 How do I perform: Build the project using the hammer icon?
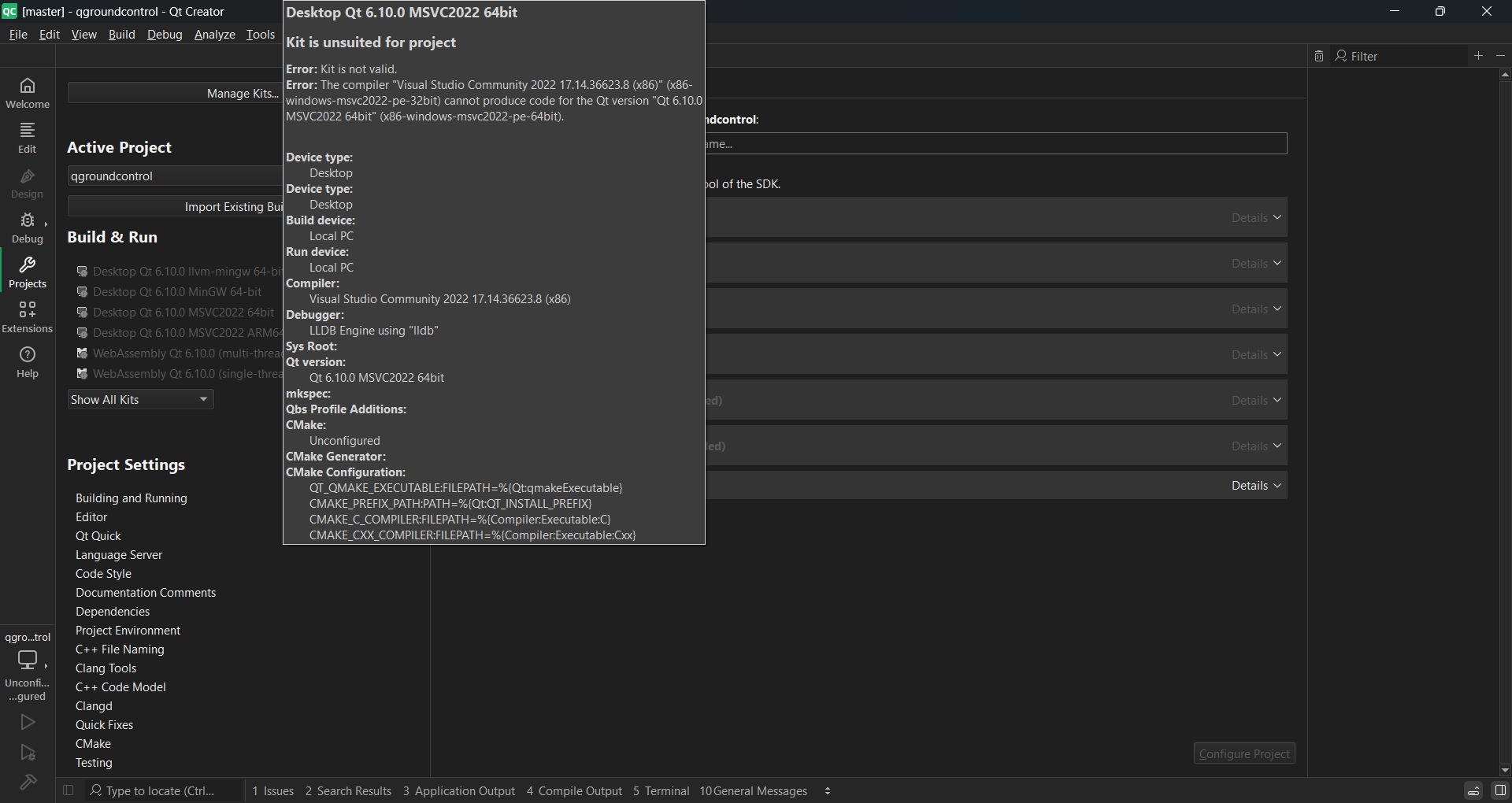click(28, 783)
